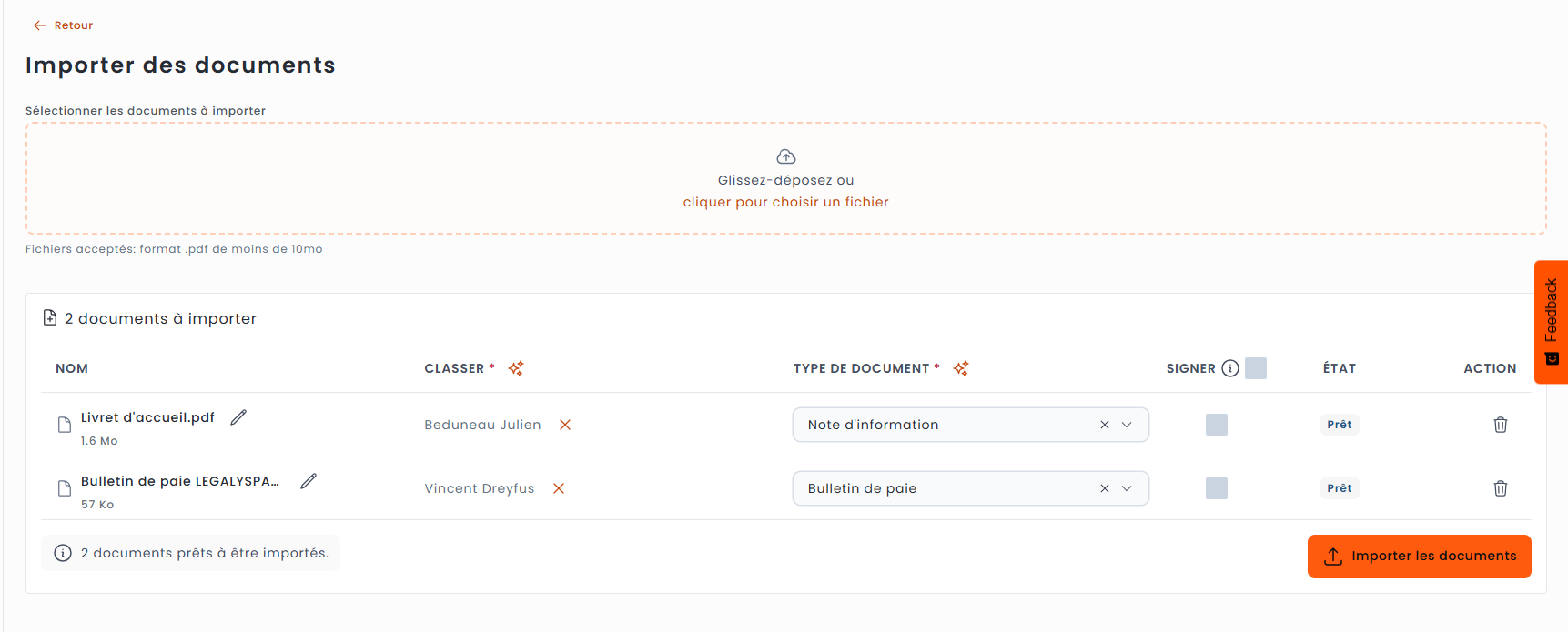Remove Beduneau Julien from the CLASSER column
Screen dimensions: 1568x632
tap(565, 425)
